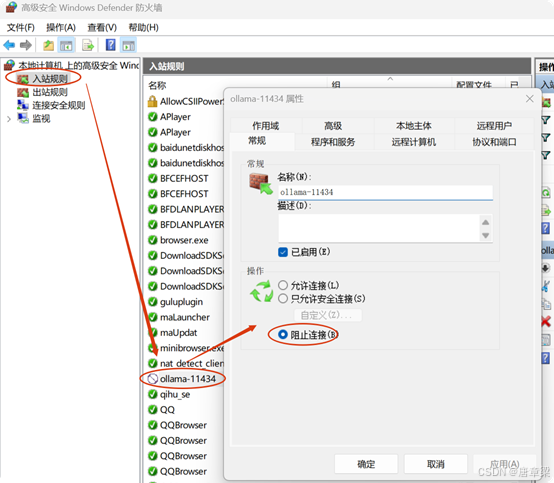Switch to the 程序和服务 tab

pos(333,142)
